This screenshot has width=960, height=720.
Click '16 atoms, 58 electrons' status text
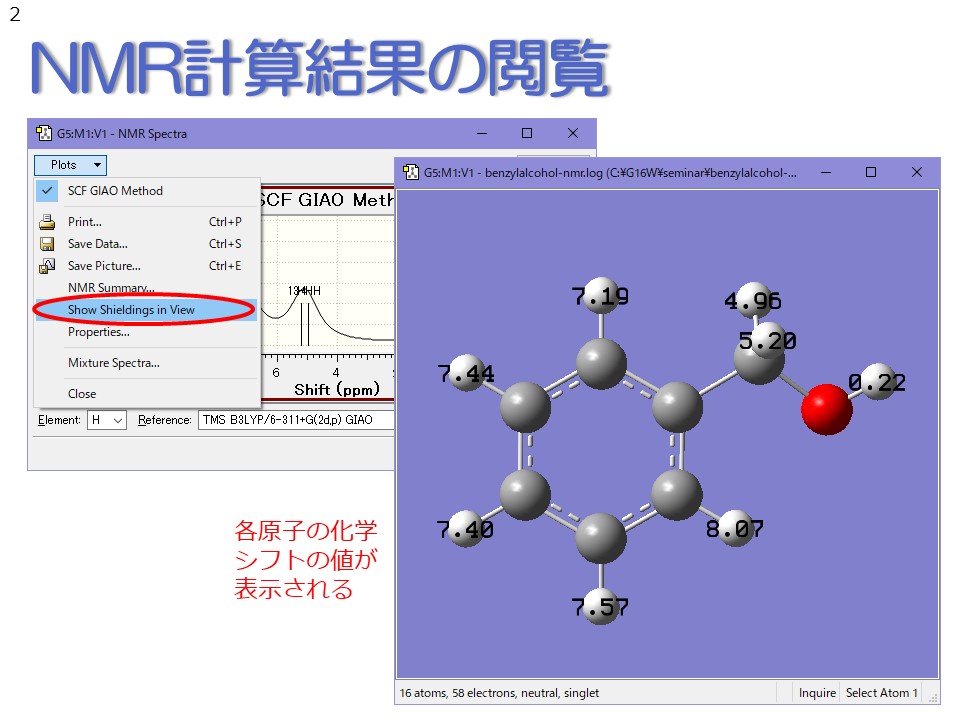pyautogui.click(x=499, y=693)
